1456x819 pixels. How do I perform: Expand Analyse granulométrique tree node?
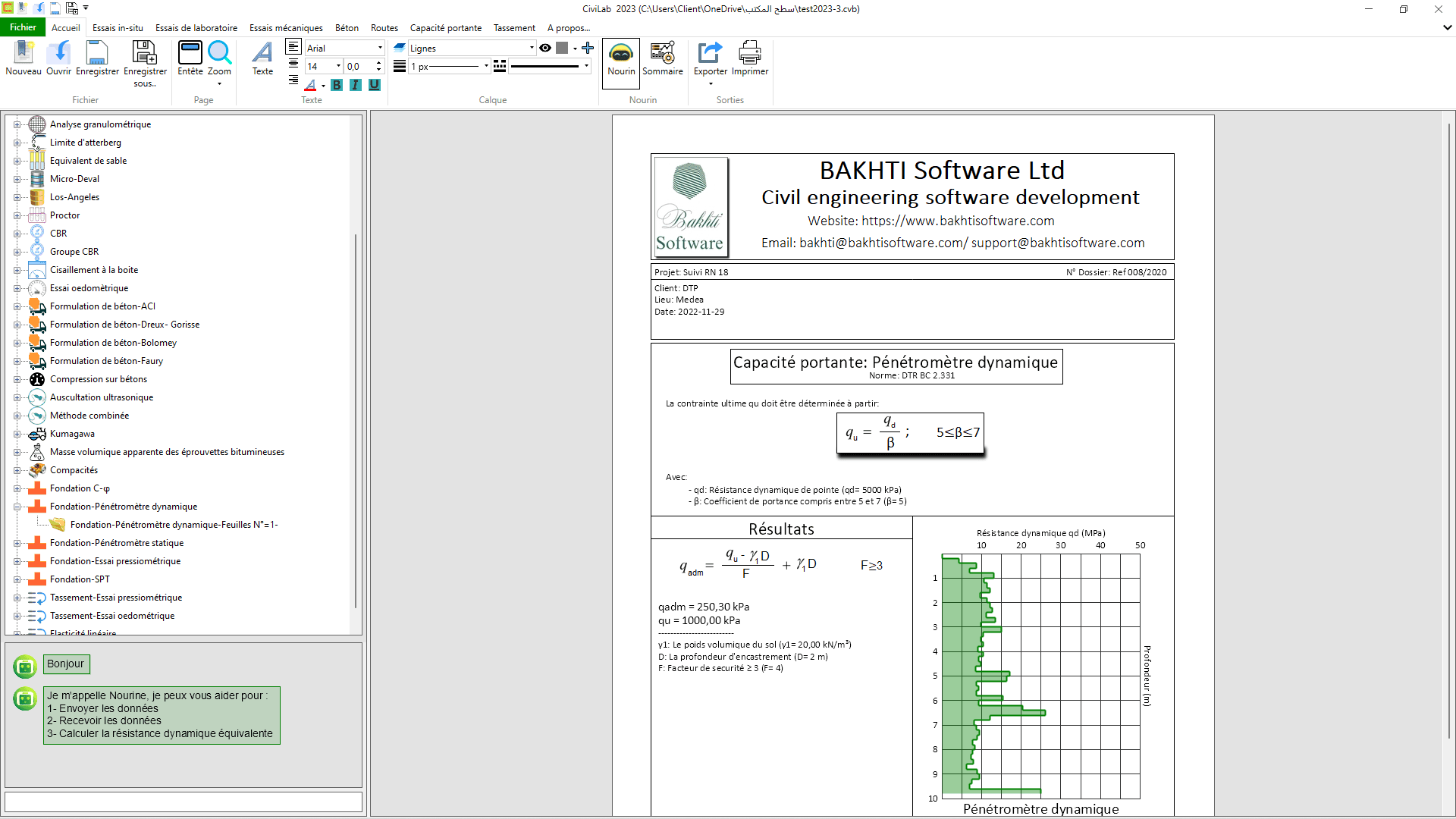[17, 124]
